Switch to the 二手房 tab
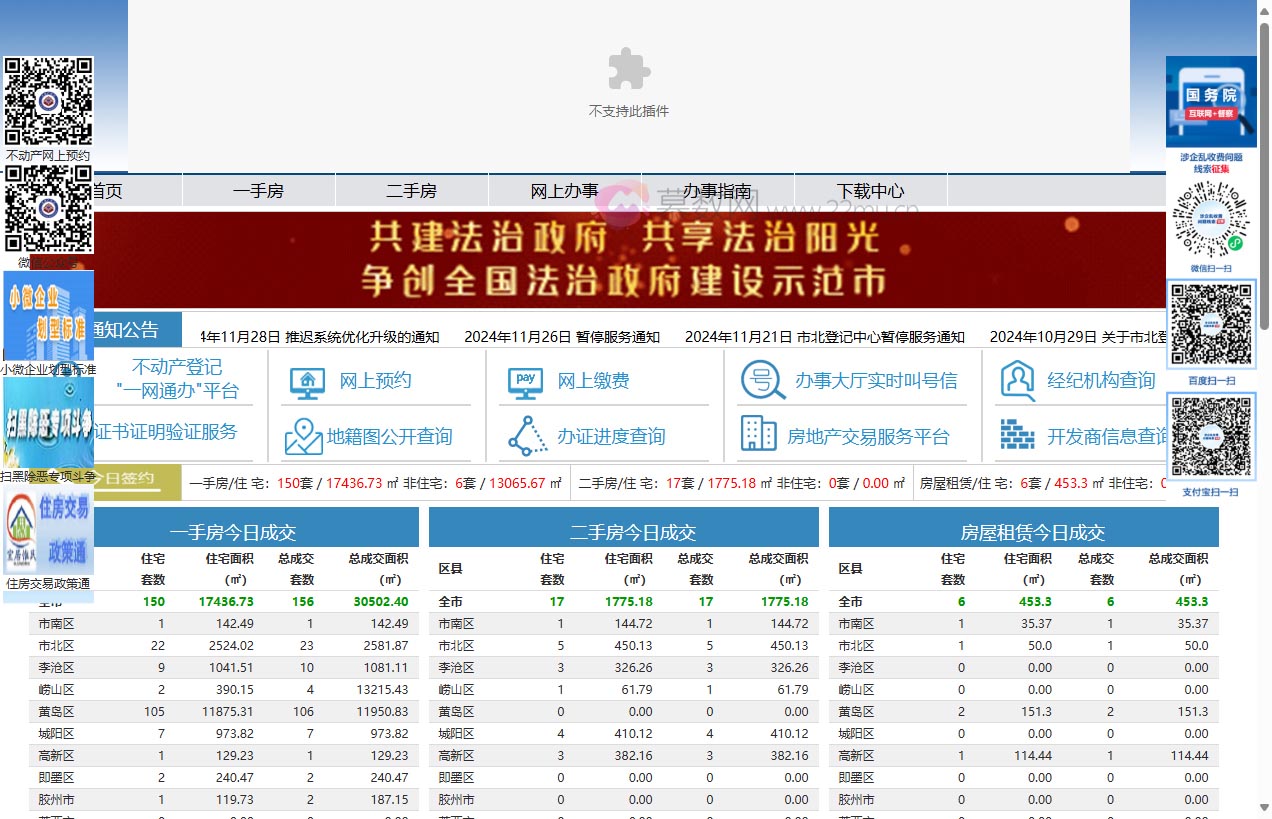This screenshot has height=819, width=1272. (411, 190)
